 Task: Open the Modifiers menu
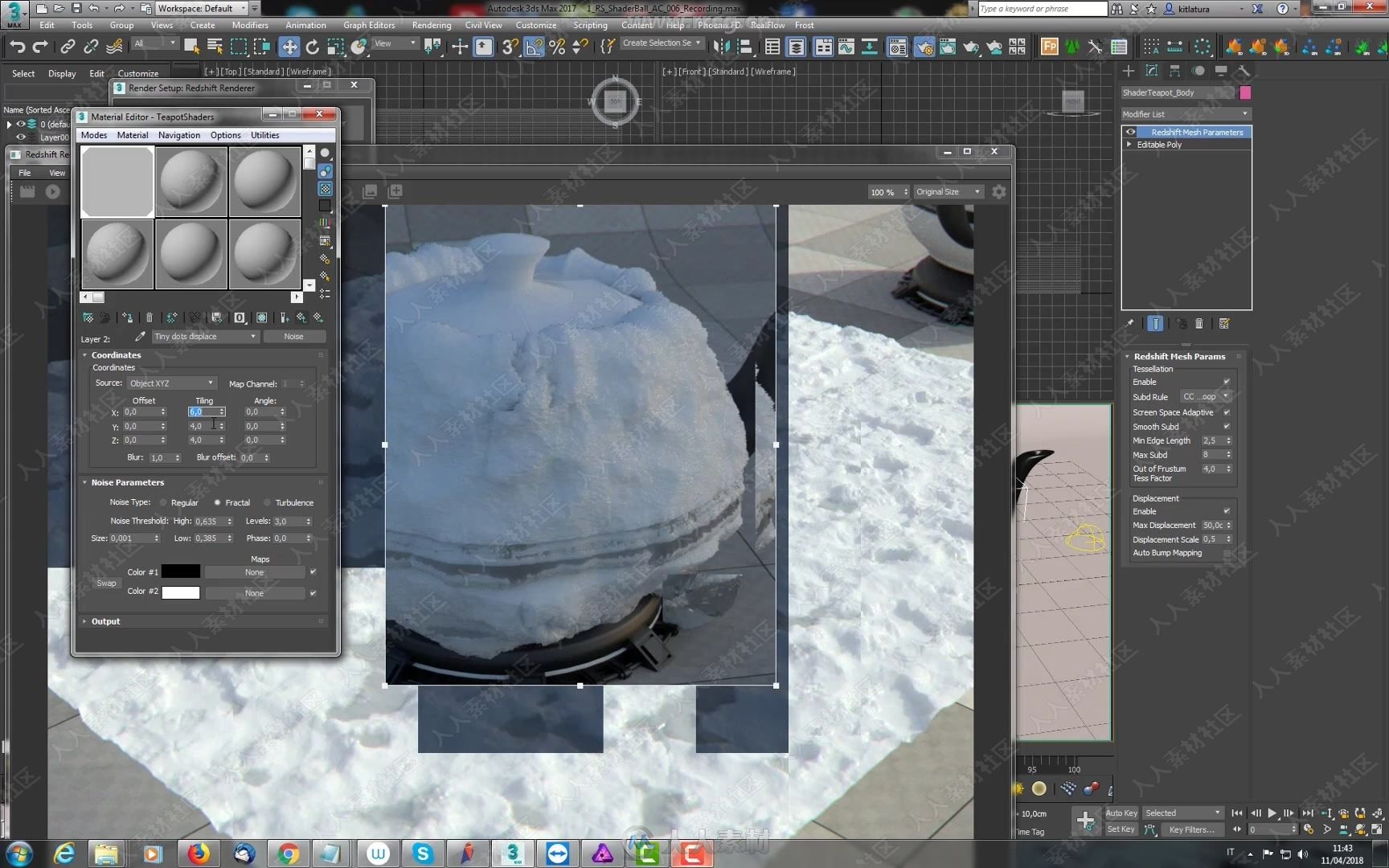tap(250, 25)
